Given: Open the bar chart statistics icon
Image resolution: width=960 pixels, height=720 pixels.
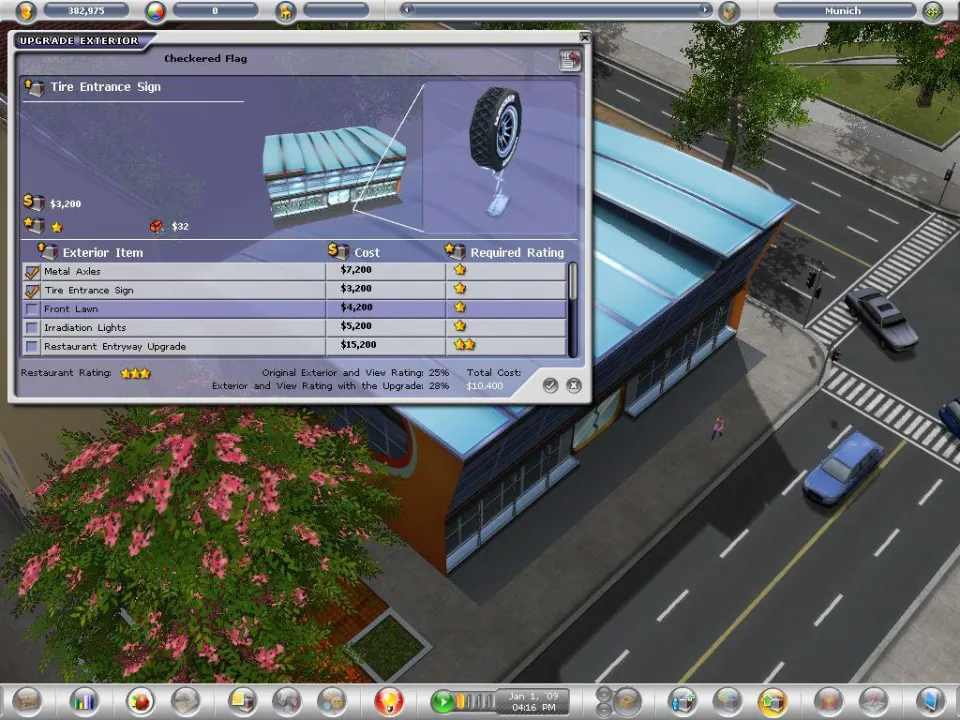Looking at the screenshot, I should [x=84, y=701].
